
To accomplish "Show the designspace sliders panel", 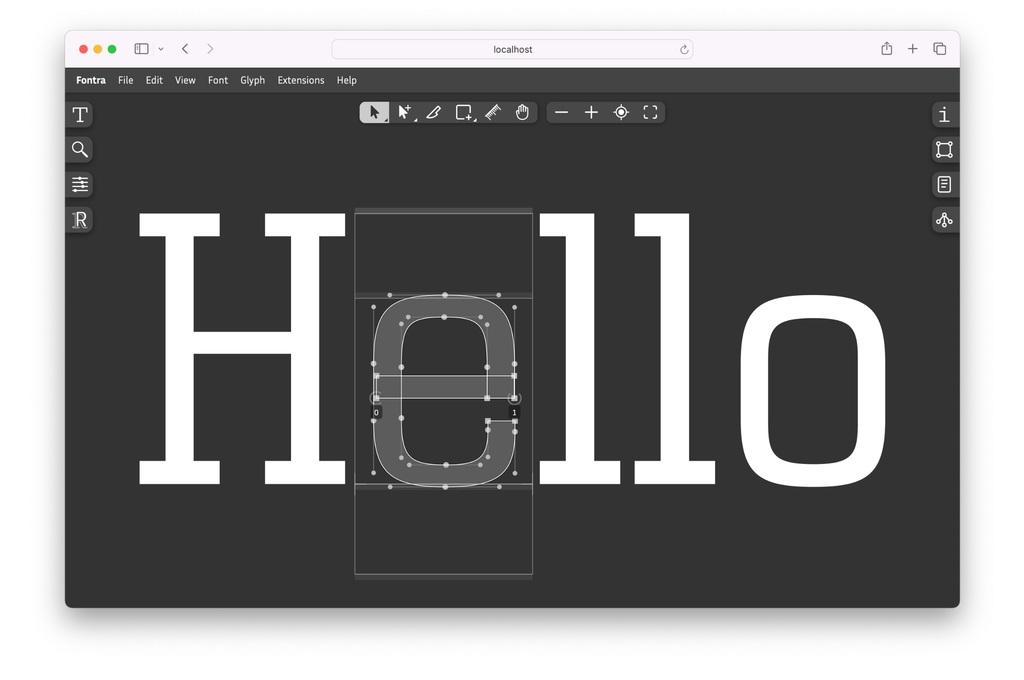I will 80,185.
